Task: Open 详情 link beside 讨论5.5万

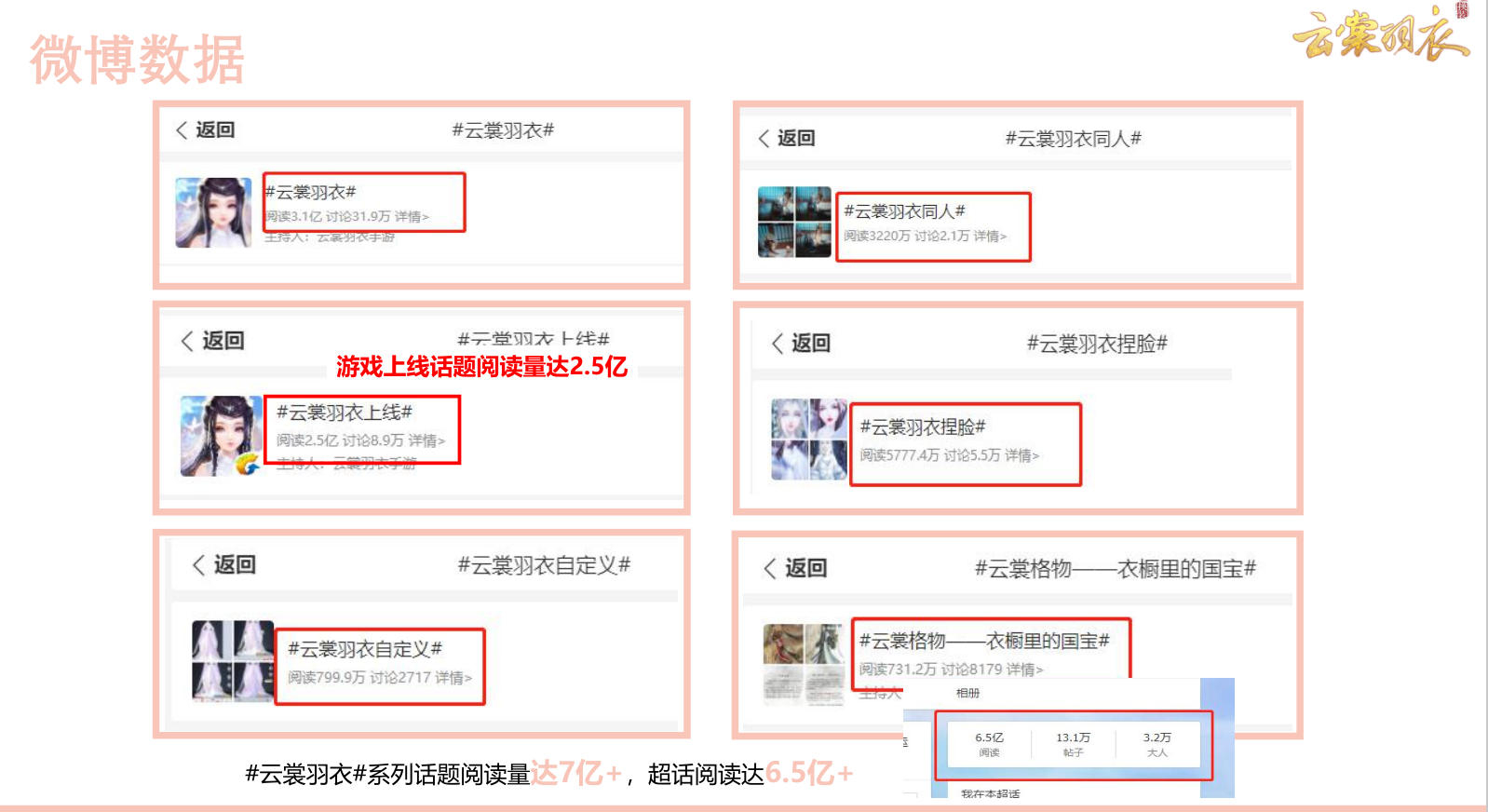Action: coord(1021,455)
